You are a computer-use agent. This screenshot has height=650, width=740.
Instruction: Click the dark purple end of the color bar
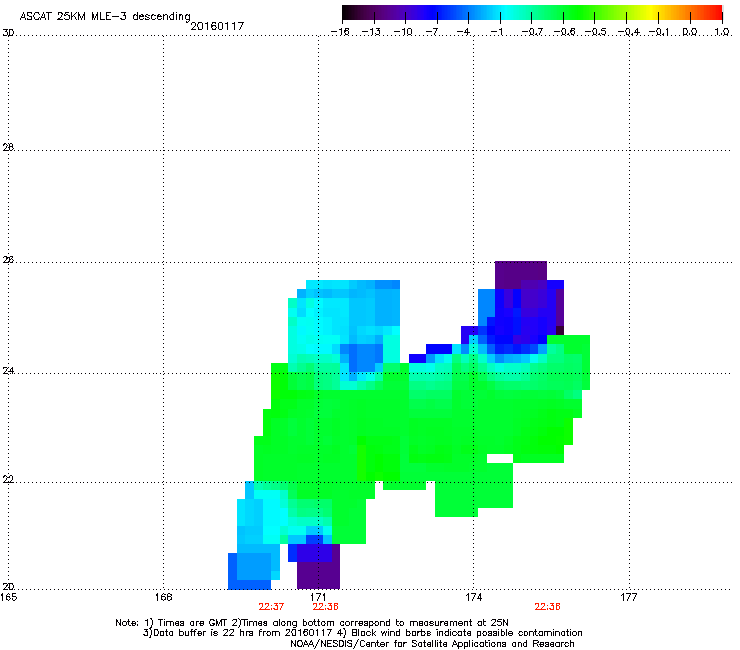pos(352,13)
